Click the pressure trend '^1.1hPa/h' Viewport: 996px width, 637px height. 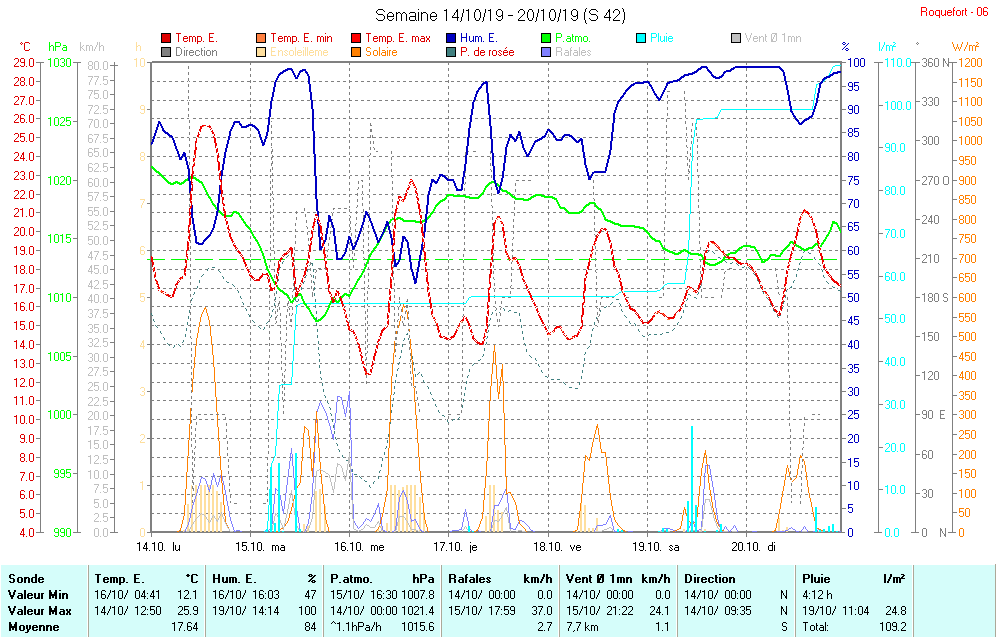click(356, 627)
